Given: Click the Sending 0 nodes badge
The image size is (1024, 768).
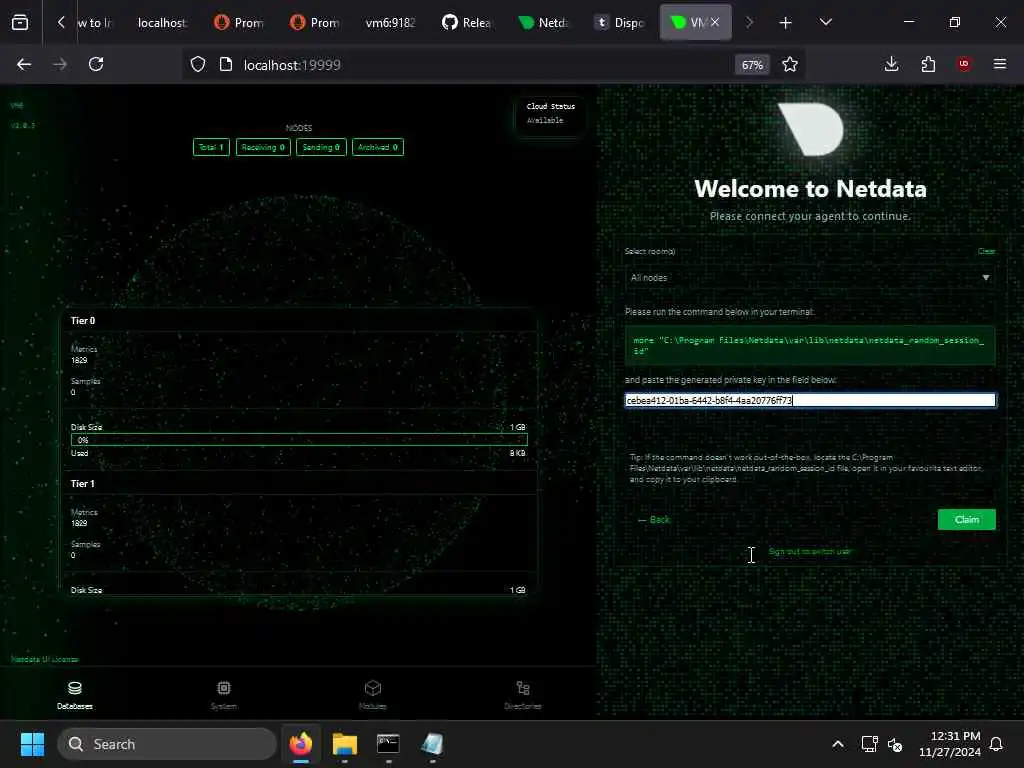Looking at the screenshot, I should (321, 148).
